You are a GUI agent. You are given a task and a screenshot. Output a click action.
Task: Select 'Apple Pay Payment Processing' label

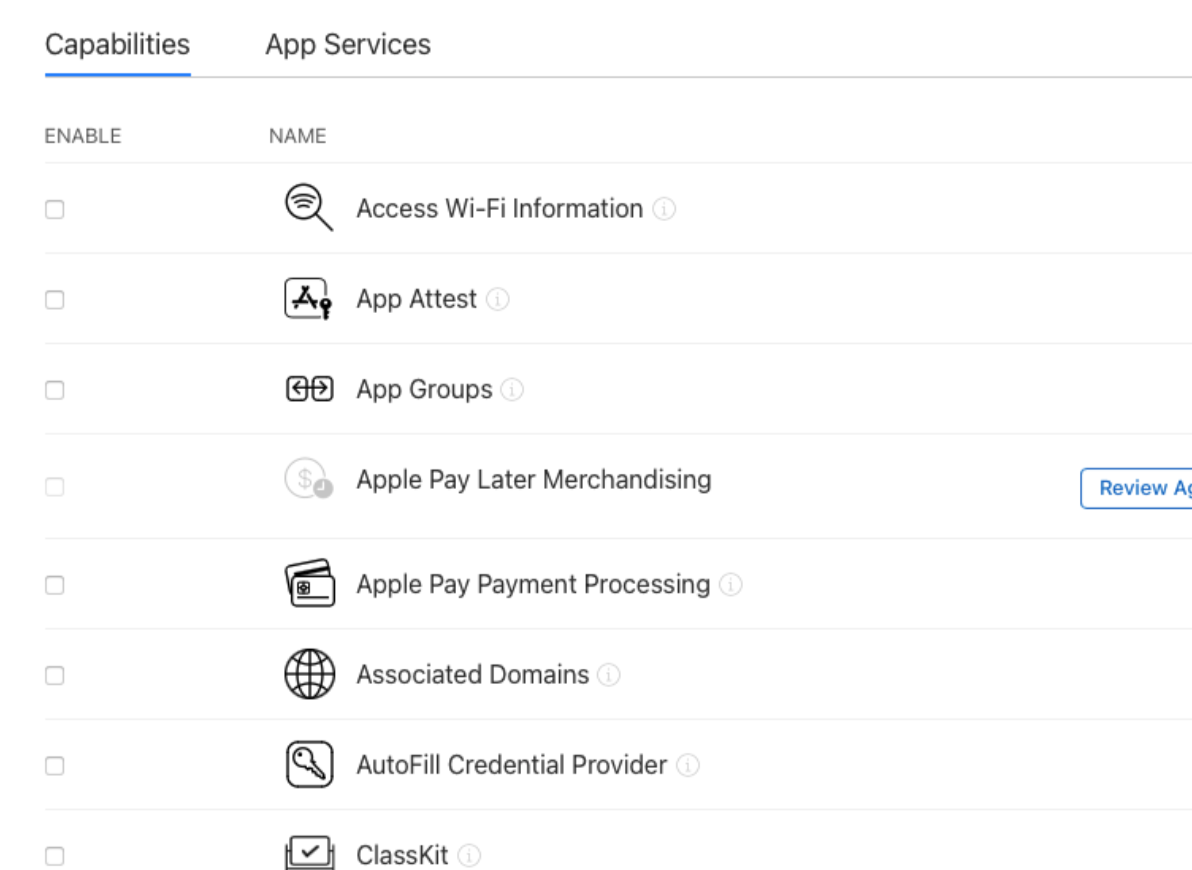534,584
